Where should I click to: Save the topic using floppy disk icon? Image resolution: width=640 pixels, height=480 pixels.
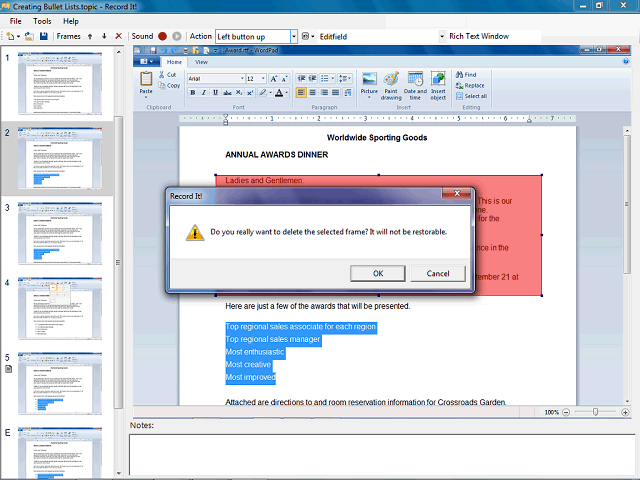coord(44,36)
